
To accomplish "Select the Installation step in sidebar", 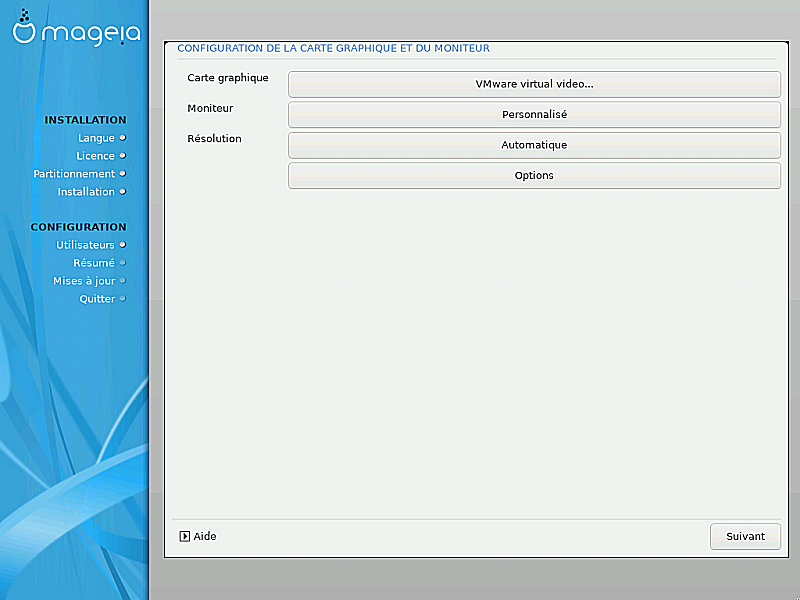I will [x=86, y=192].
